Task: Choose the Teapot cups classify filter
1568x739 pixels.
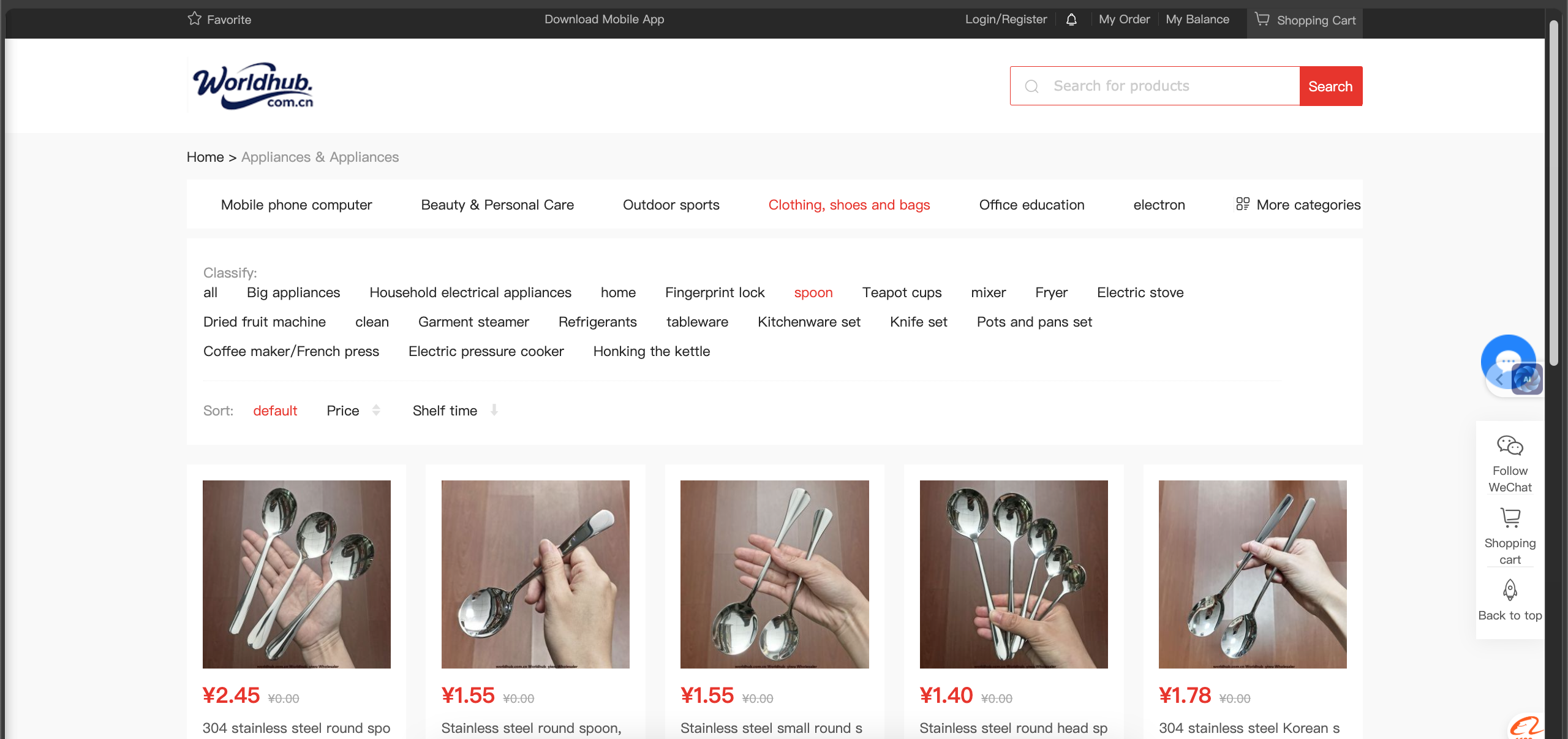Action: point(902,292)
